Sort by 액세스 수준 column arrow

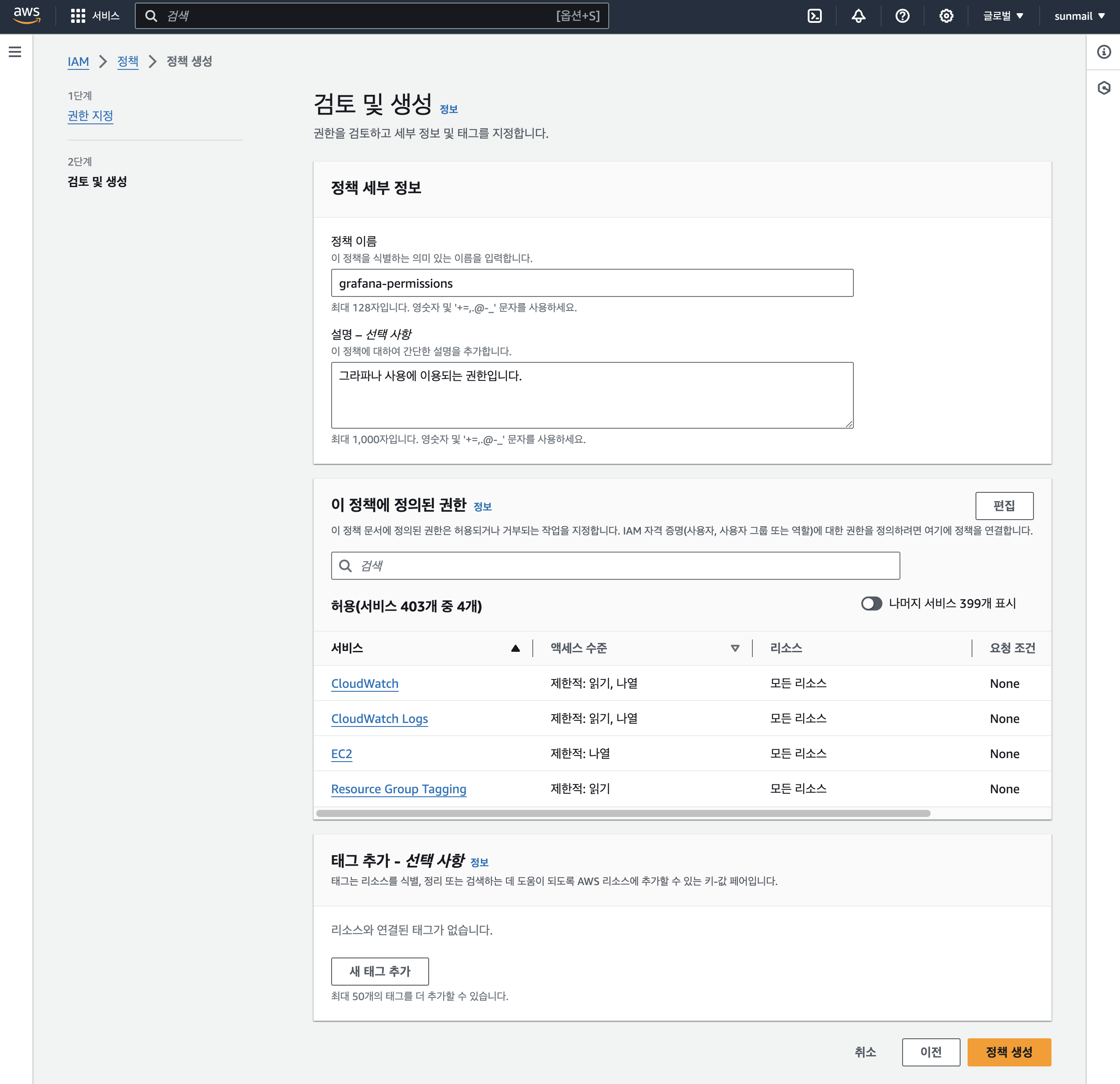pyautogui.click(x=735, y=648)
